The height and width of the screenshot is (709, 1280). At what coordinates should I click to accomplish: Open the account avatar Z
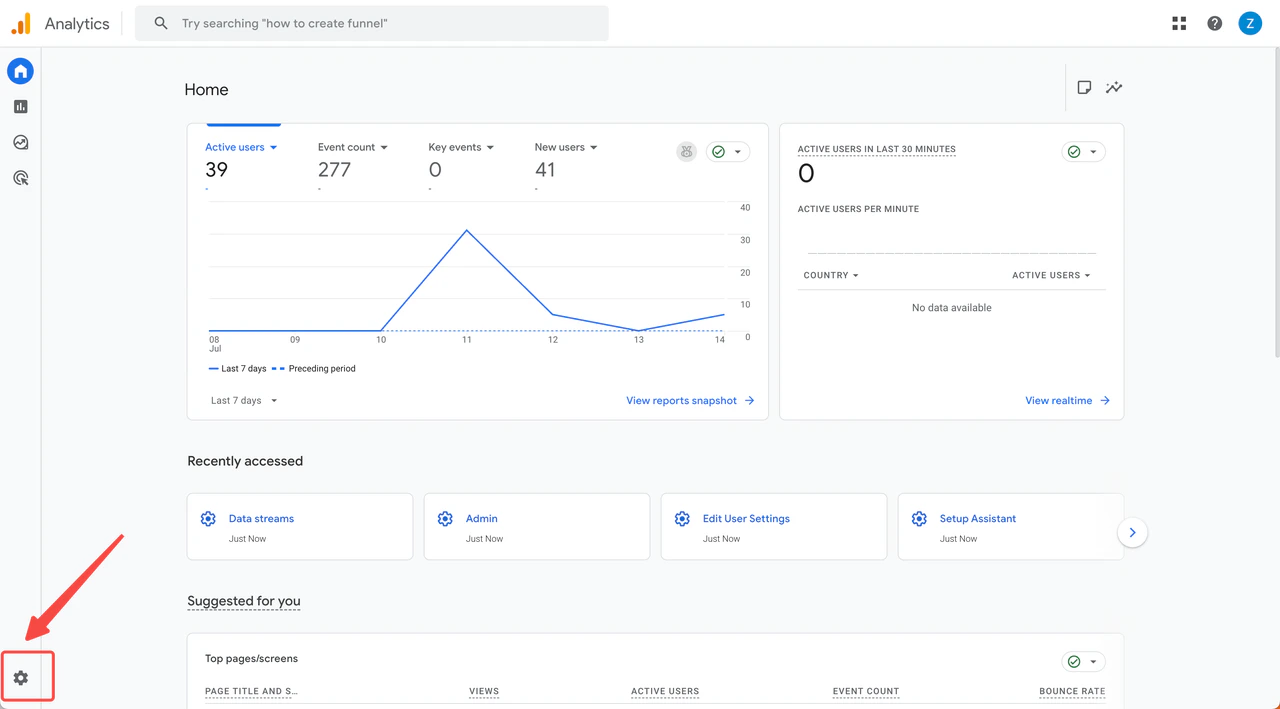click(x=1250, y=23)
